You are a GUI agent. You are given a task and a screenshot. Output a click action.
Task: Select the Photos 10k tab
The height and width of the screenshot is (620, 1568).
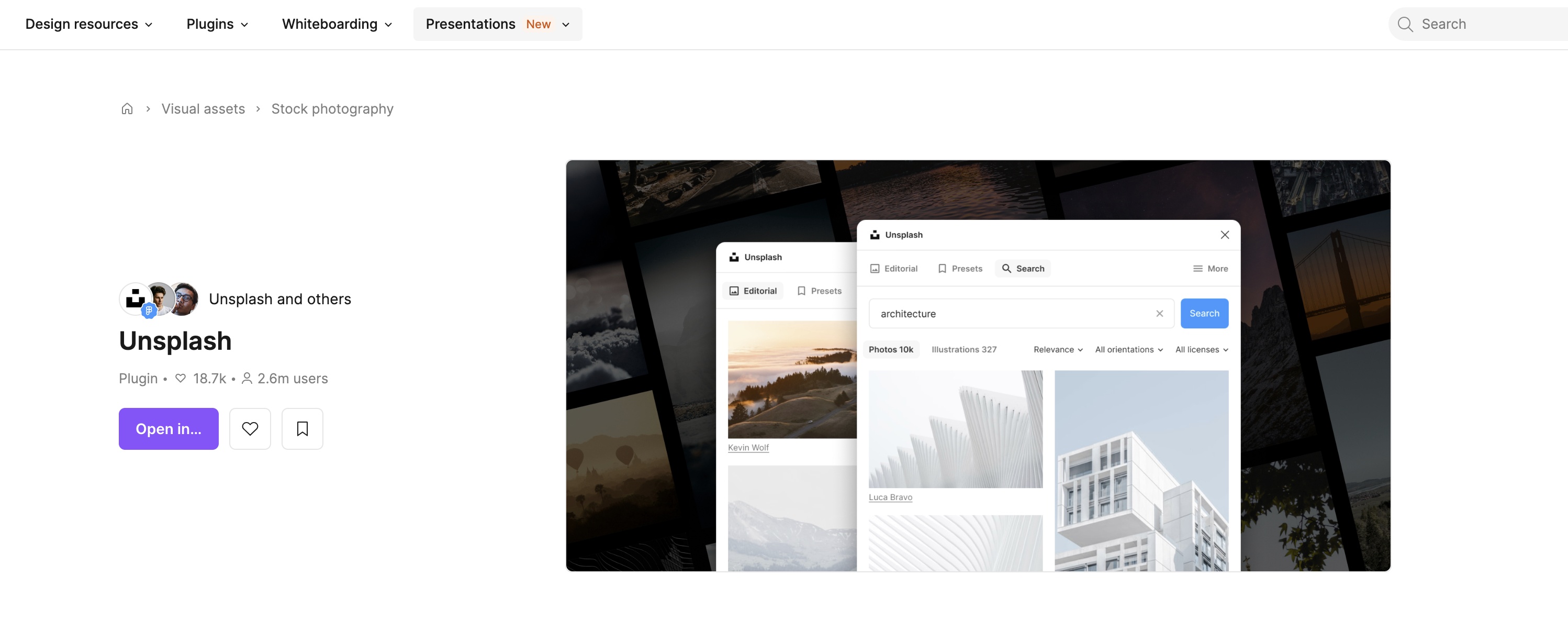pos(891,350)
